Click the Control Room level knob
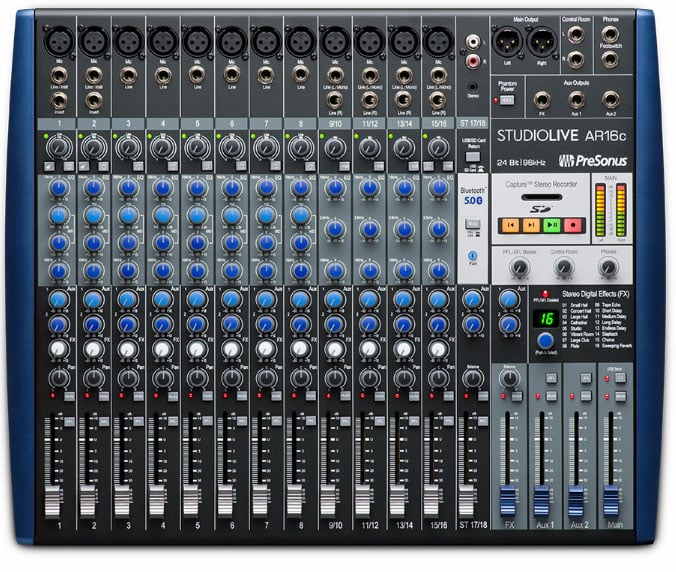The image size is (676, 572). 563,267
